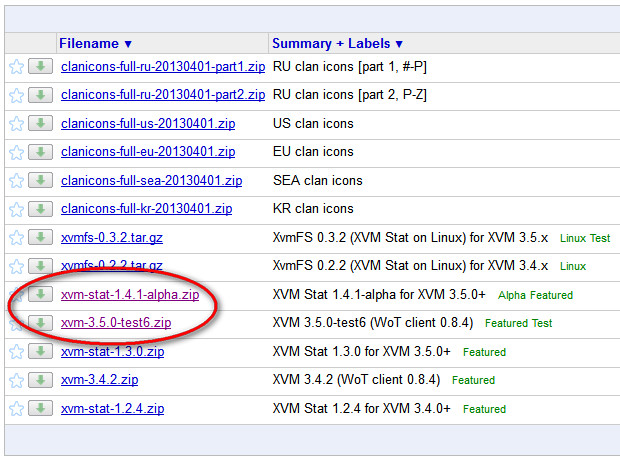Star the clanicons-full-sea-20130401.zip file

pyautogui.click(x=16, y=181)
